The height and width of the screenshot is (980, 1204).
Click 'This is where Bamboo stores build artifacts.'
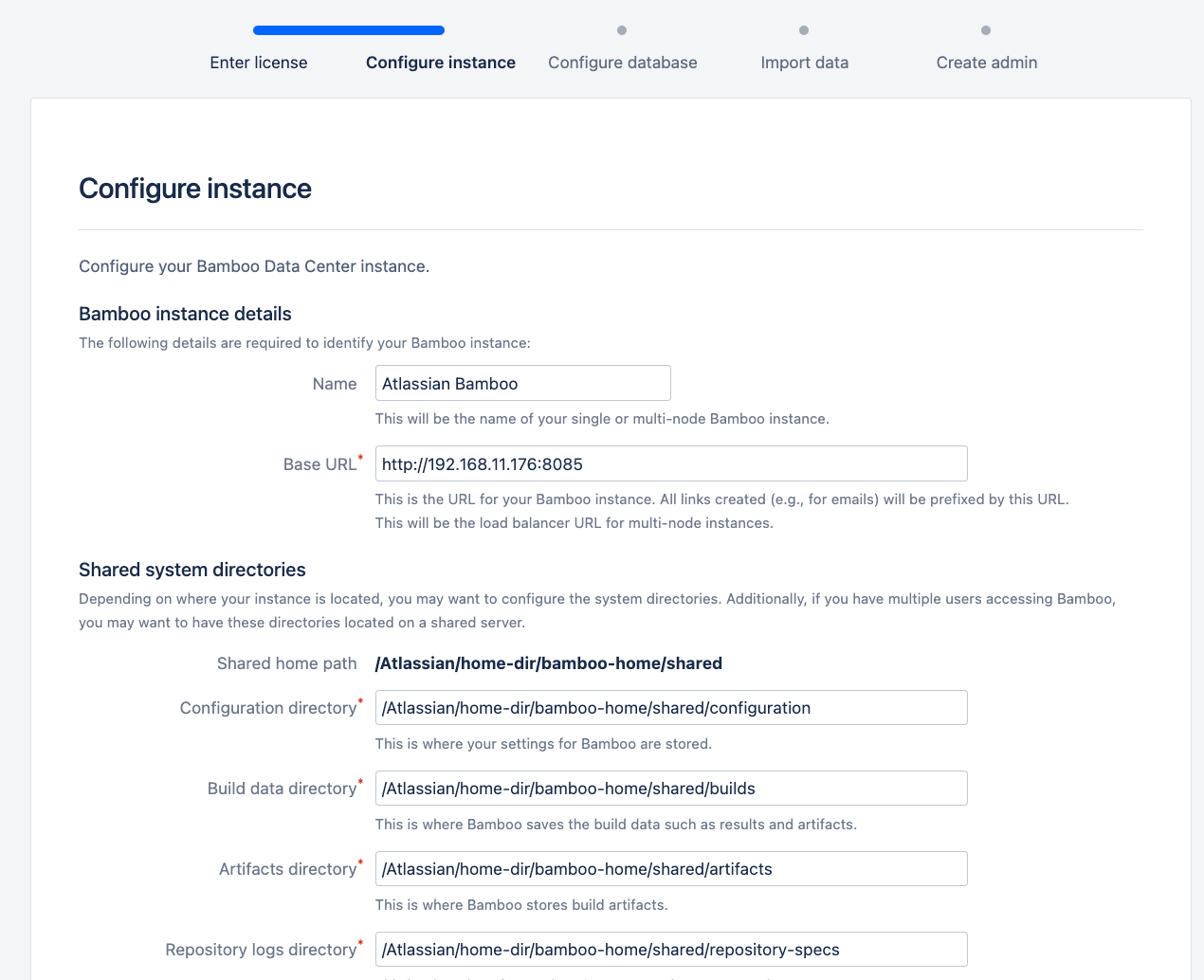pos(521,905)
